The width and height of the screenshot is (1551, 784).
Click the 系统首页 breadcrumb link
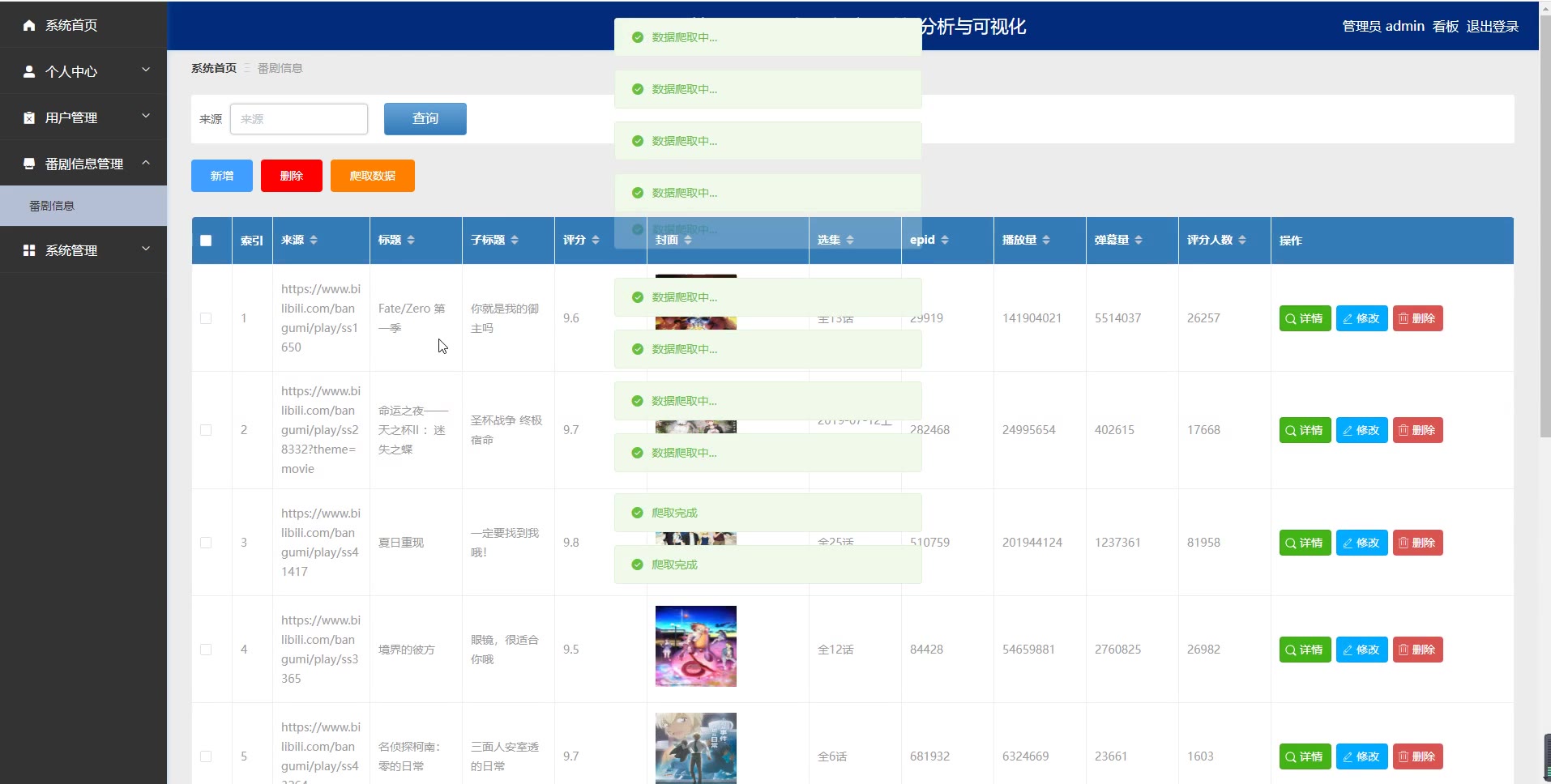[214, 68]
